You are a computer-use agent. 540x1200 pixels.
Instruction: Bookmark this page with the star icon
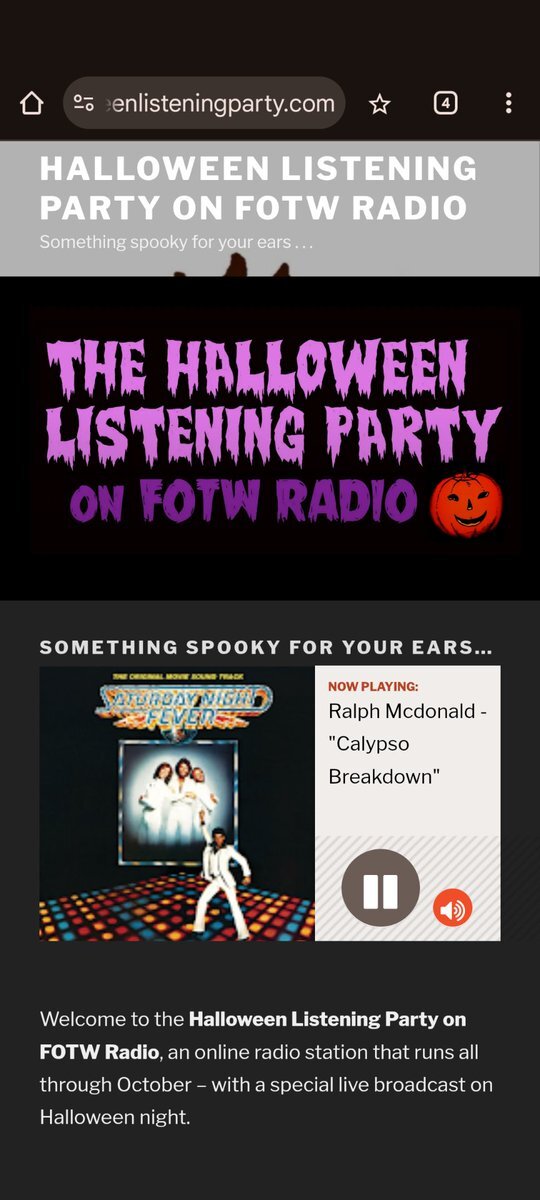379,103
